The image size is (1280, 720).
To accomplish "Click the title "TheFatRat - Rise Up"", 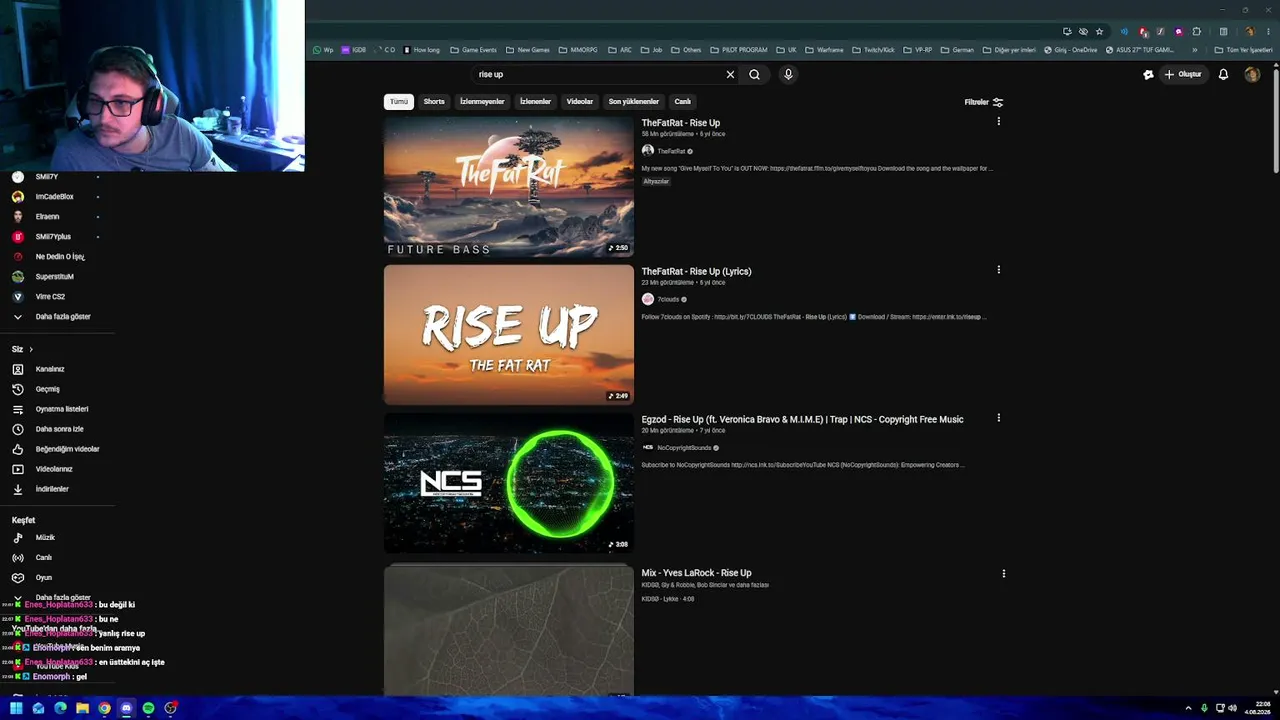I will tap(681, 123).
